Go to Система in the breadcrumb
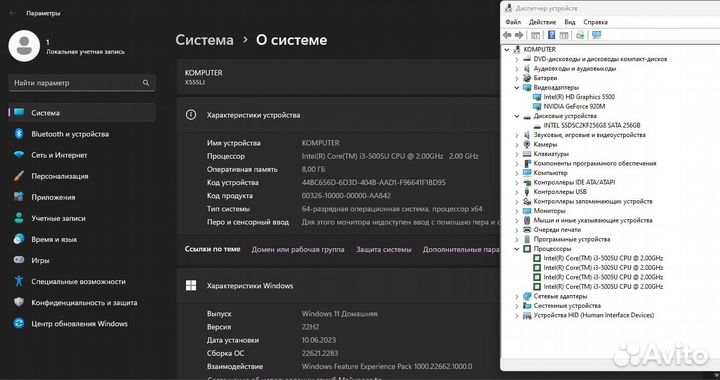This screenshot has width=720, height=380. coord(204,40)
